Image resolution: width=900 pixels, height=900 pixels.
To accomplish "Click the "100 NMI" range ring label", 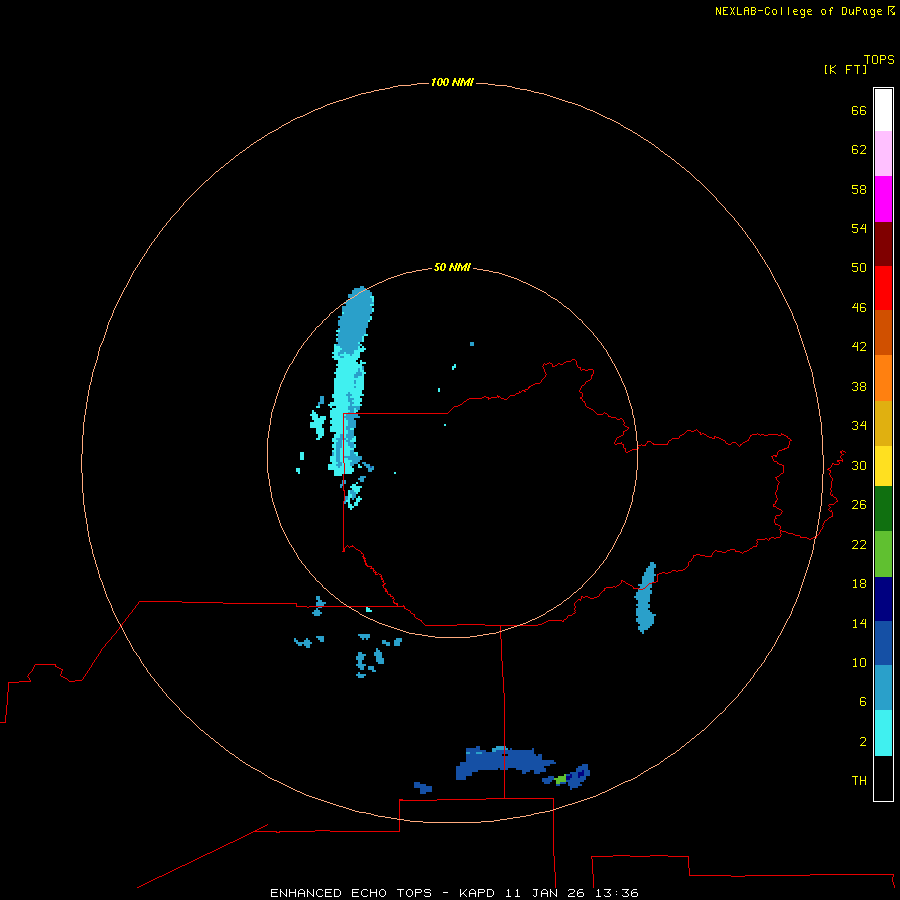I will [452, 82].
